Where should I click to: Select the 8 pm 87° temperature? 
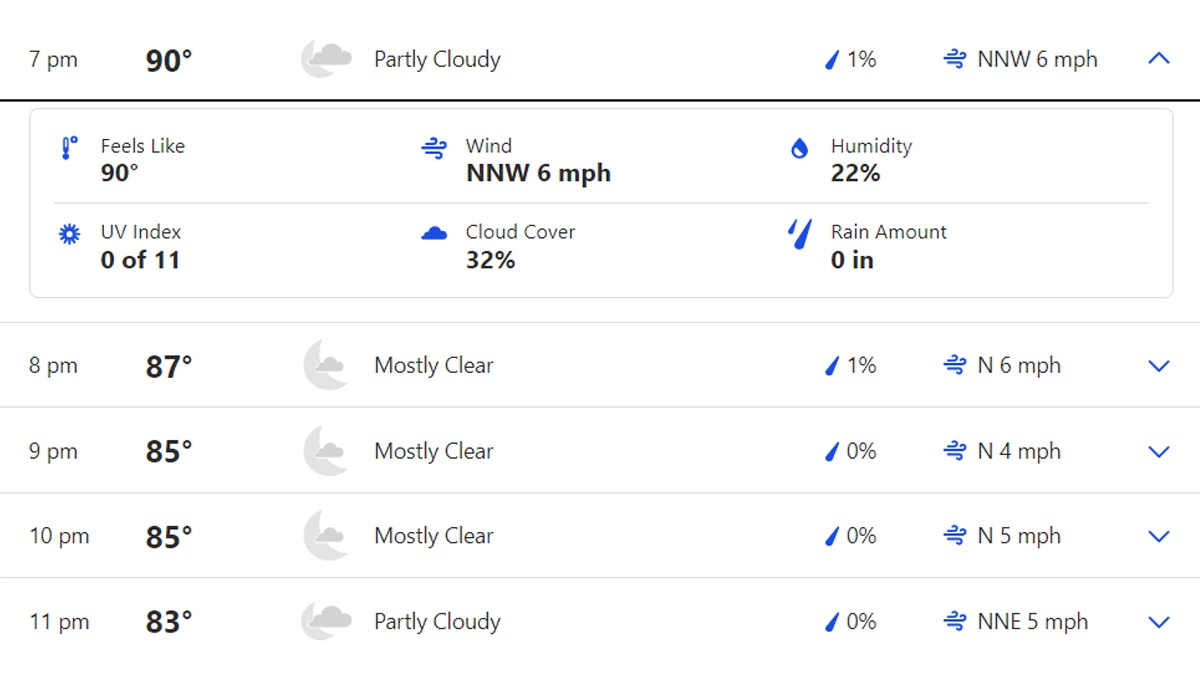point(169,367)
